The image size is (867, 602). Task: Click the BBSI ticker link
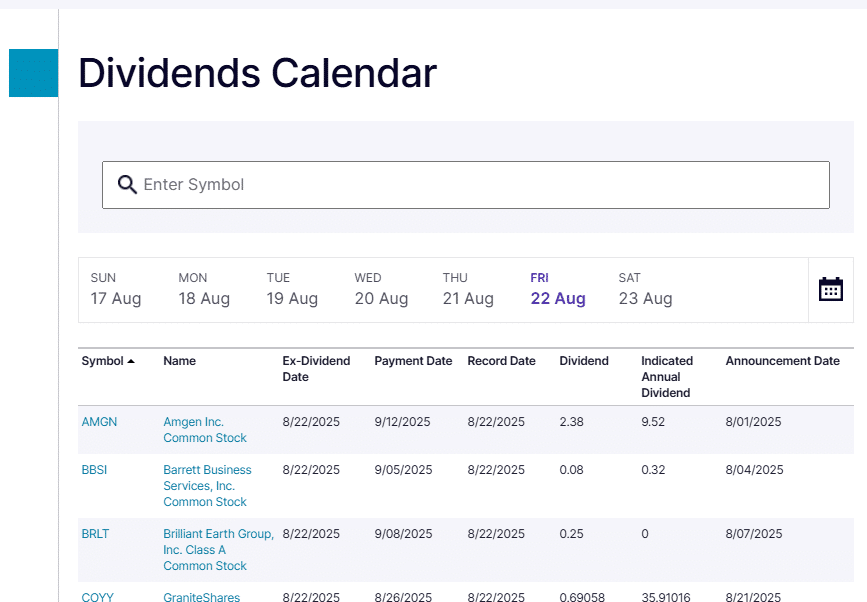[96, 470]
